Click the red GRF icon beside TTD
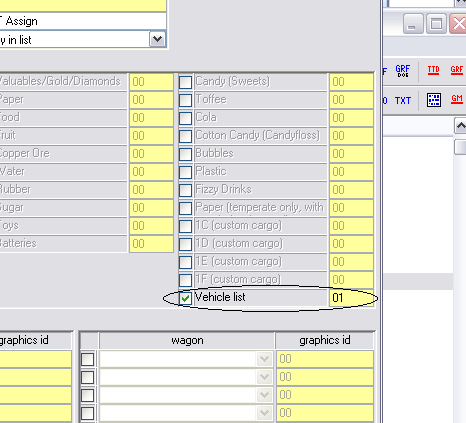Viewport: 466px width, 423px height. tap(457, 70)
